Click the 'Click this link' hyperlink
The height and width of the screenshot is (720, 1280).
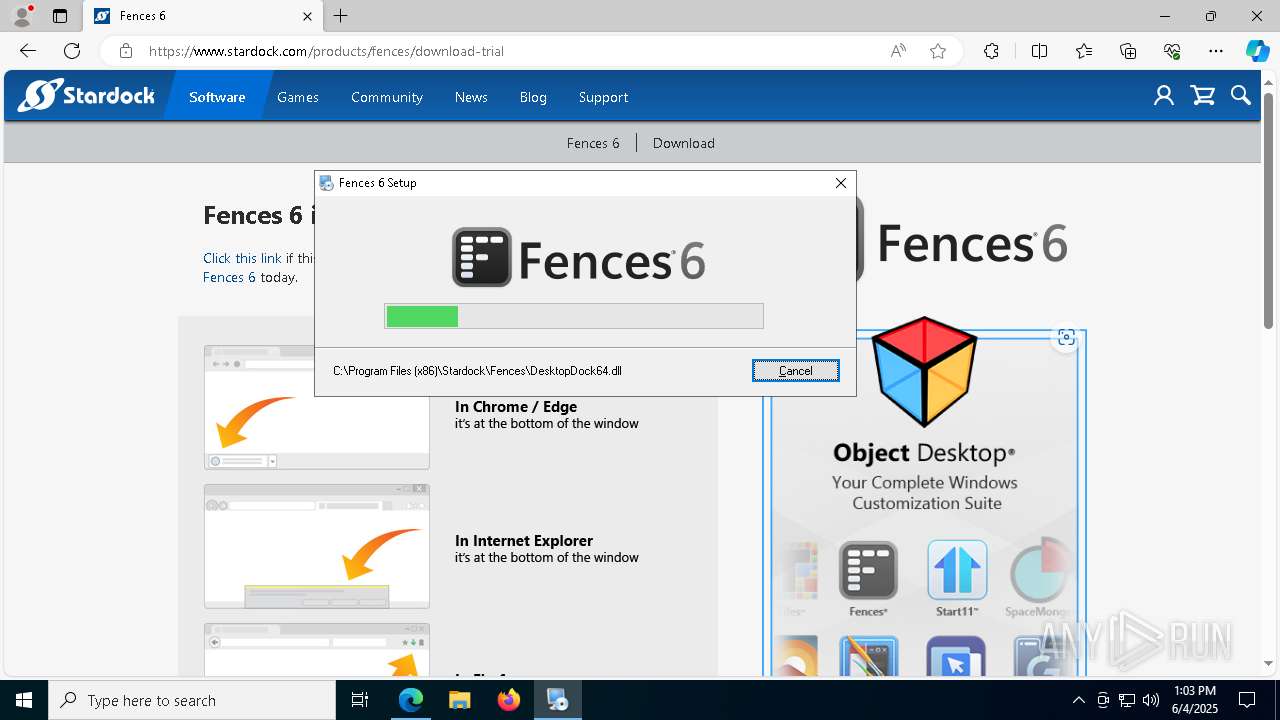(x=242, y=258)
